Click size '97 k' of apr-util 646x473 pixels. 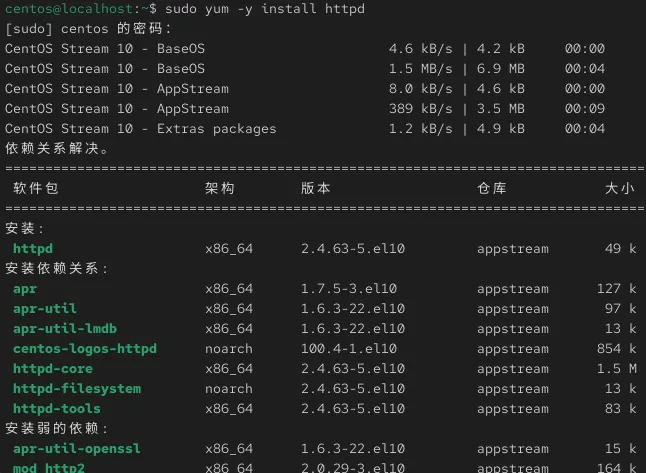click(x=620, y=309)
